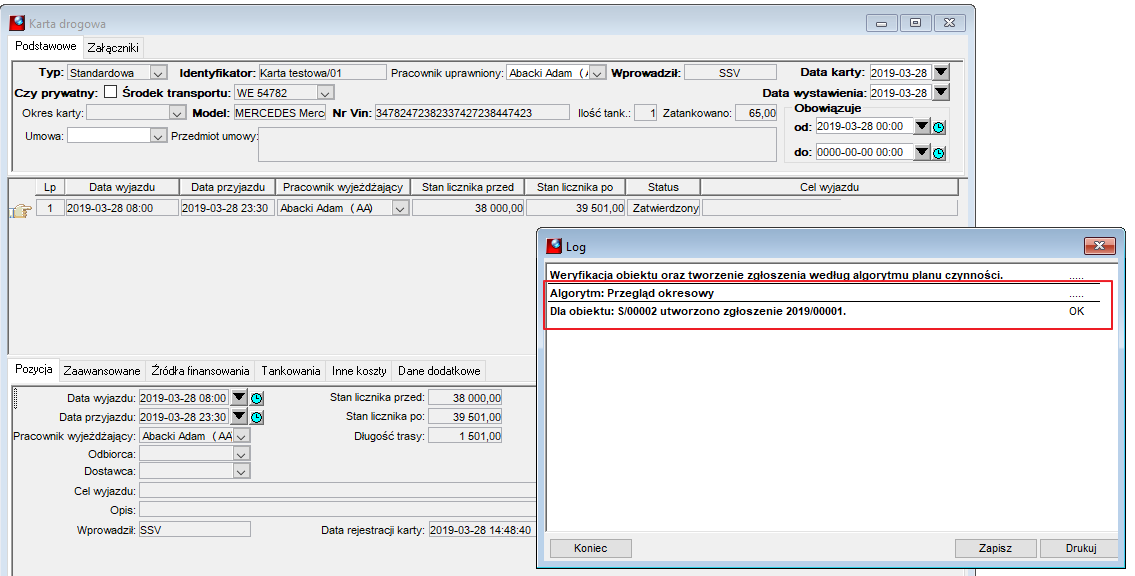The width and height of the screenshot is (1135, 576).
Task: Click the Data rejestracji karty field
Action: [x=481, y=530]
